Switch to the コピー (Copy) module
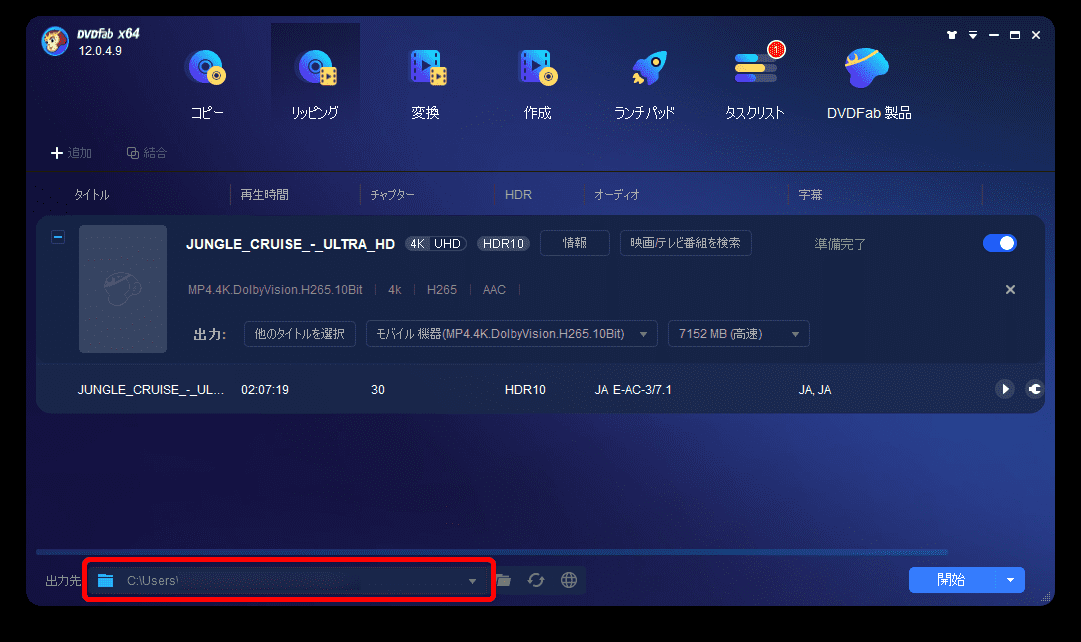Image resolution: width=1081 pixels, height=642 pixels. tap(207, 66)
